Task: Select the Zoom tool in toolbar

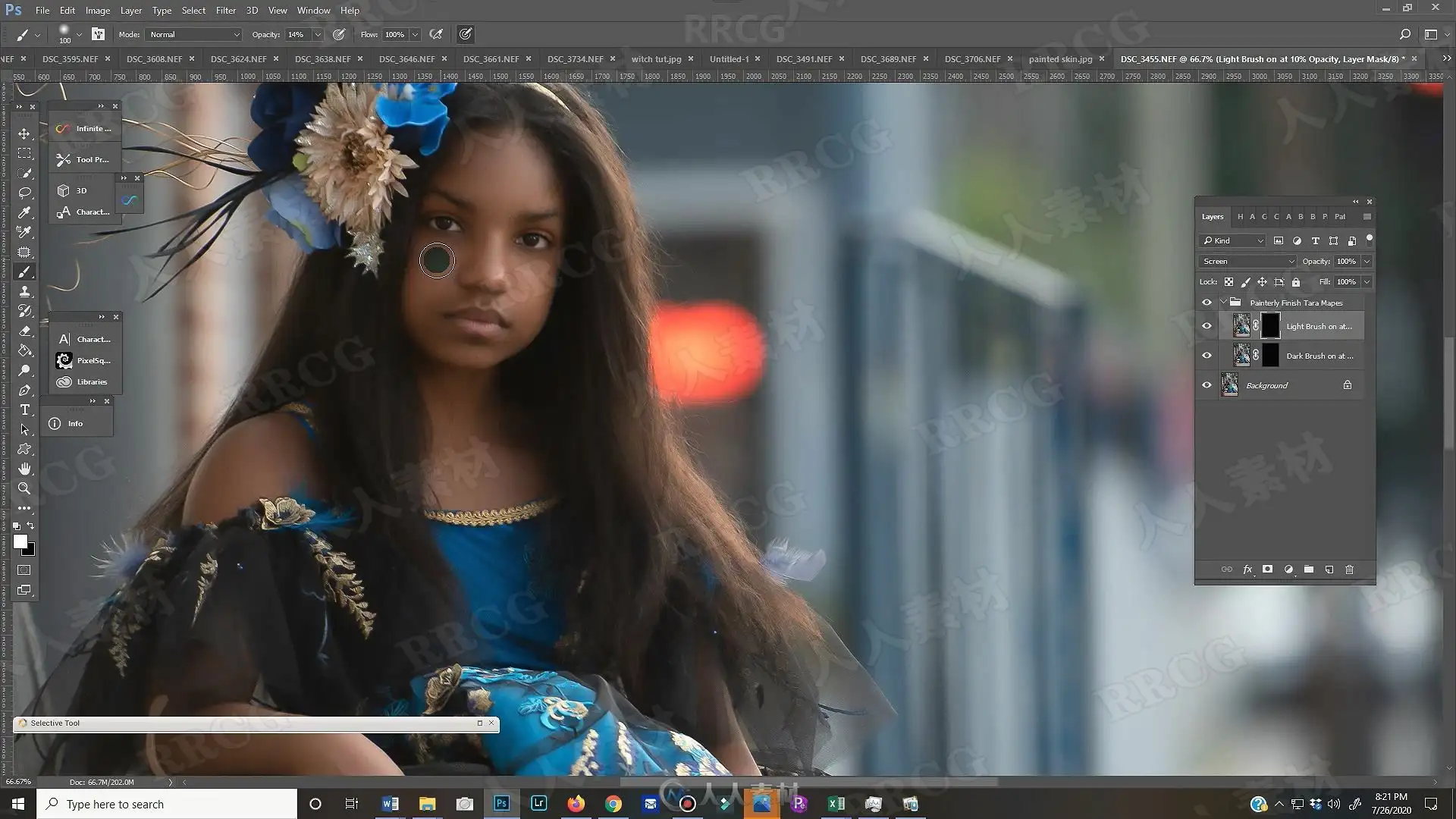Action: [24, 488]
